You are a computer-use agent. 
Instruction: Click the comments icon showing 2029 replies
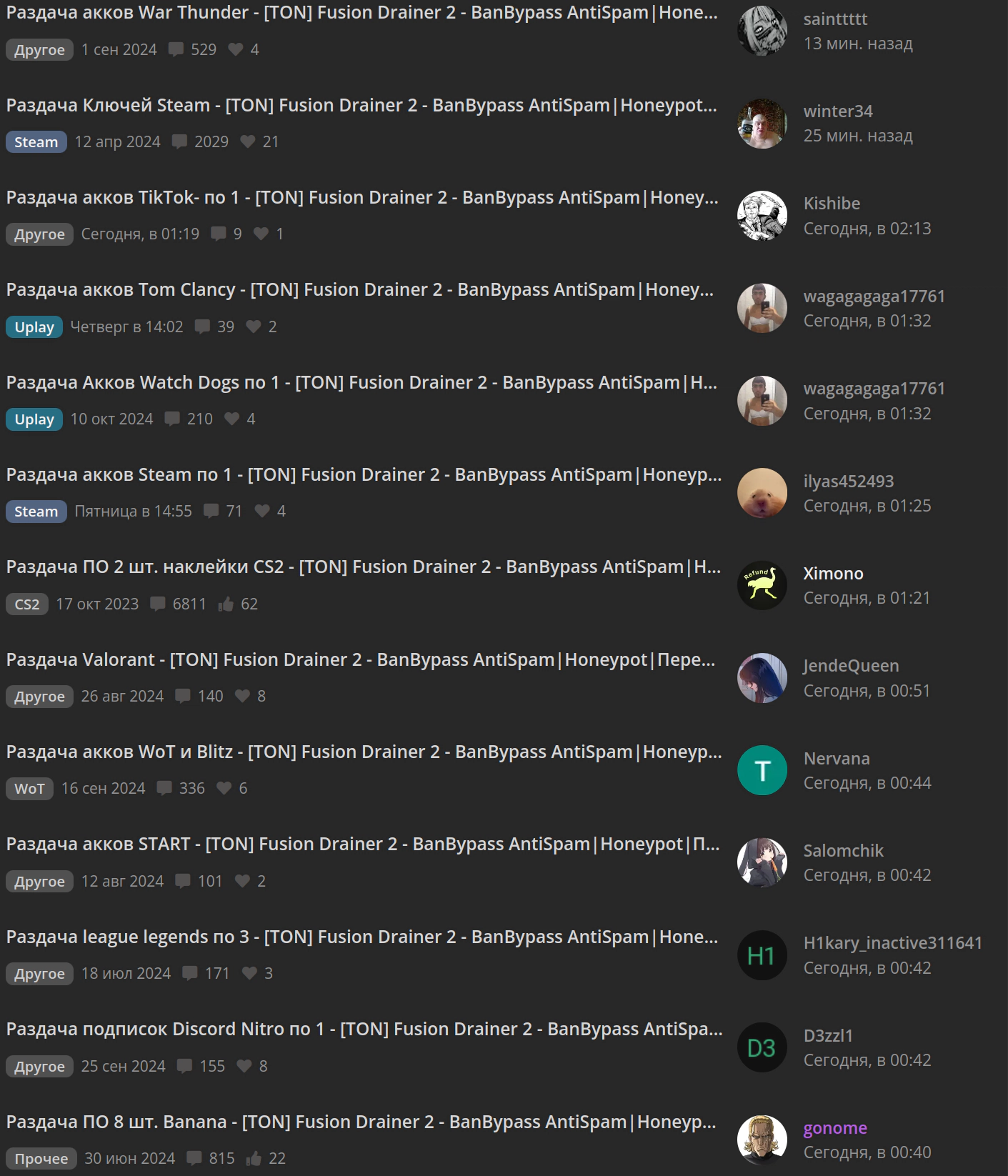point(180,141)
